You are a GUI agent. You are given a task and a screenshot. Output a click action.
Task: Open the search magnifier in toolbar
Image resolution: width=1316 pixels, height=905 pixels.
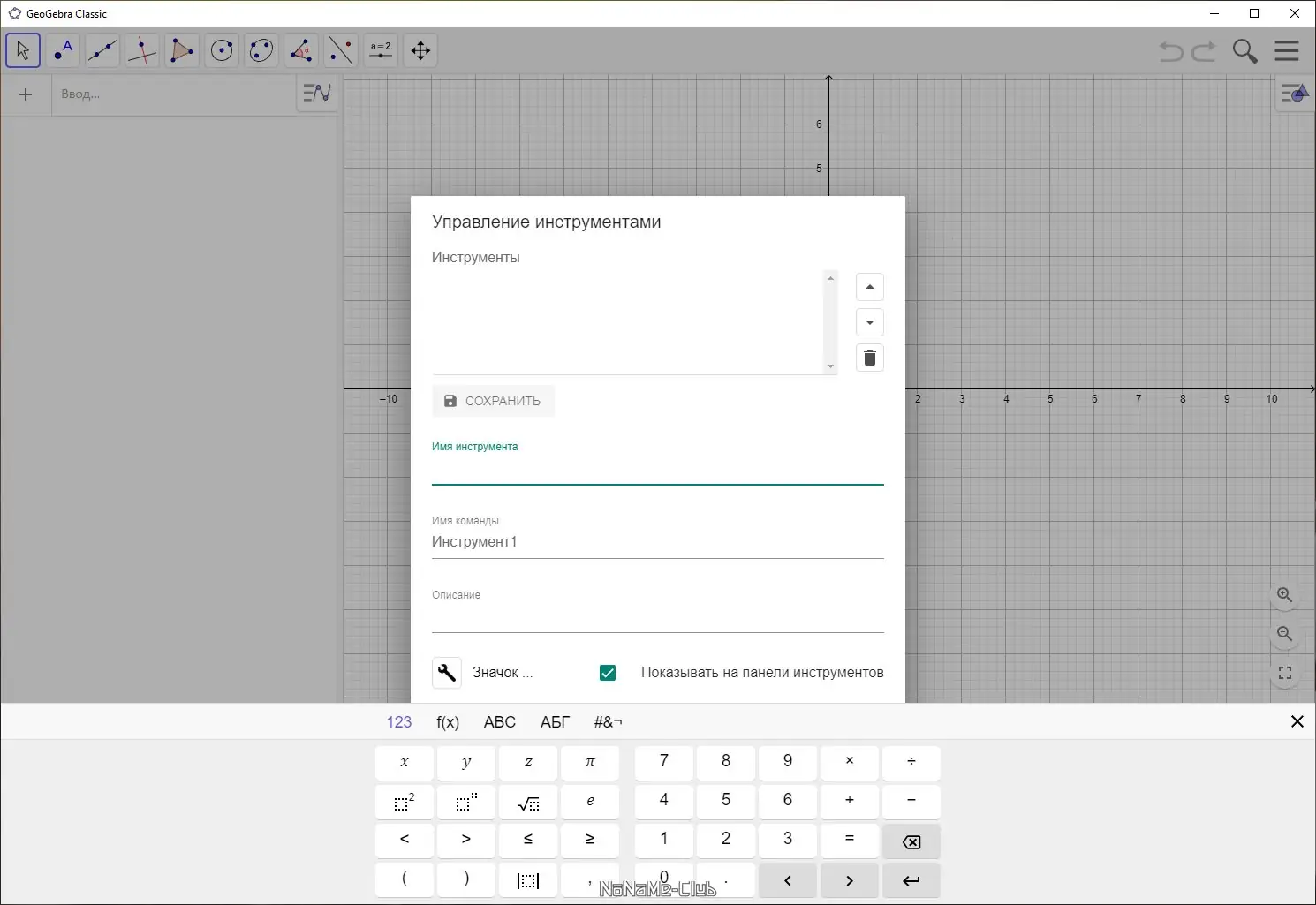click(1245, 51)
